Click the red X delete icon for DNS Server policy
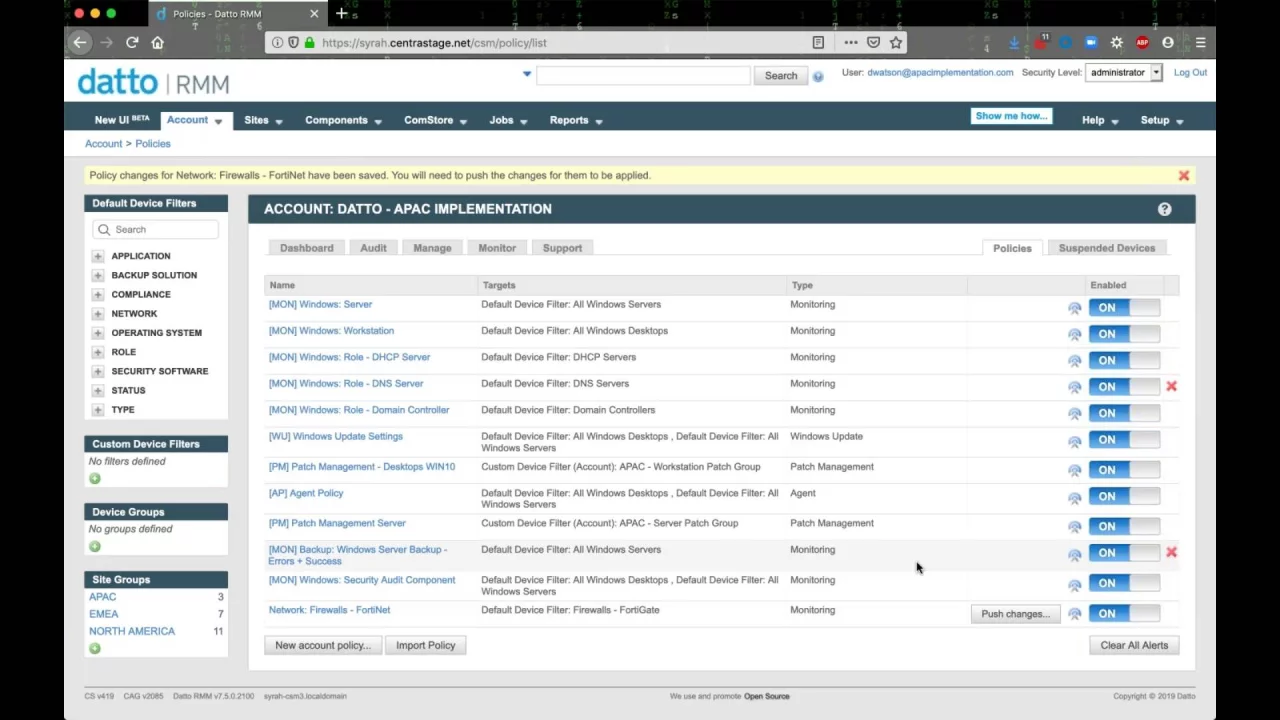 (1171, 386)
